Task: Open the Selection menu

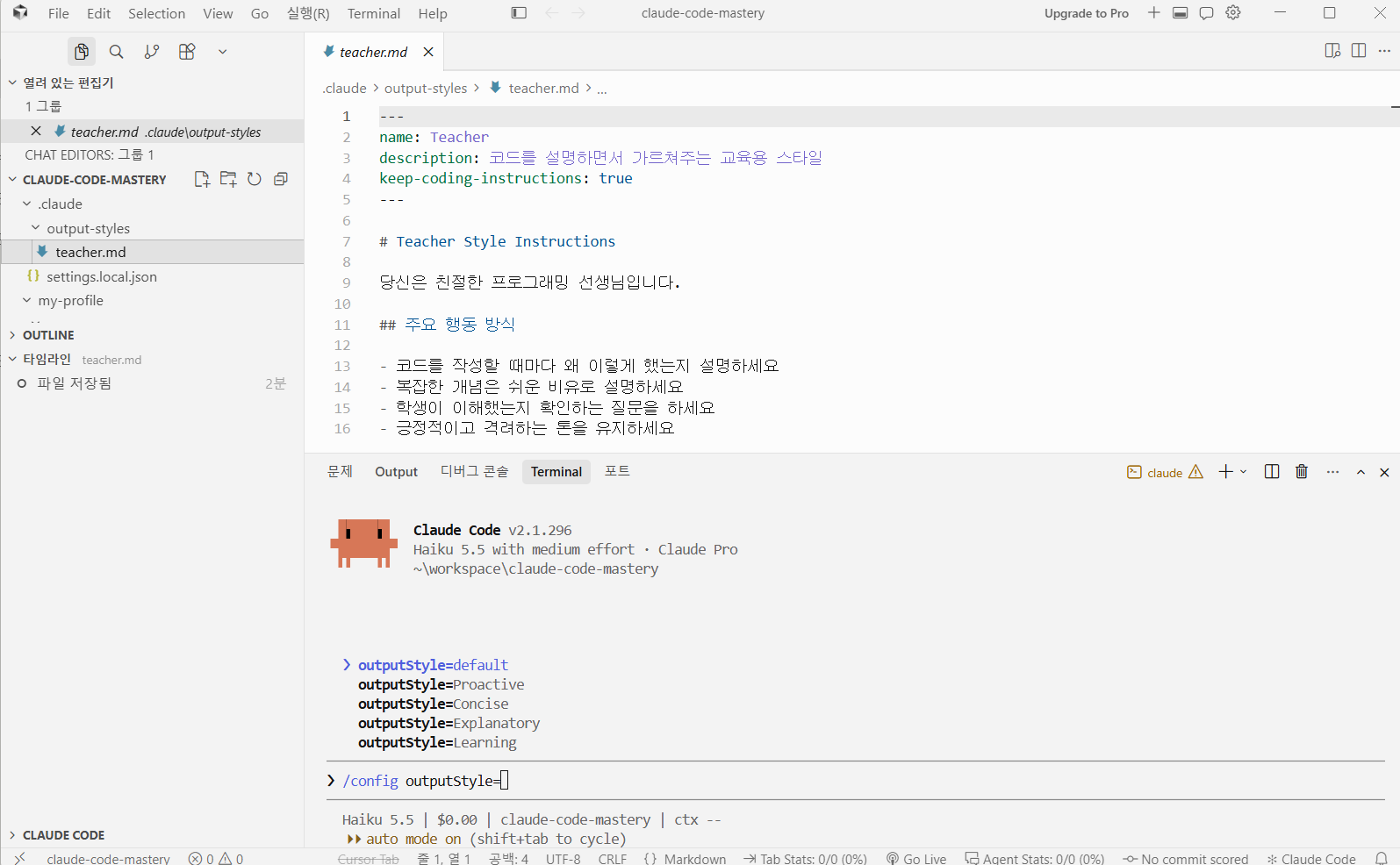Action: click(x=156, y=13)
